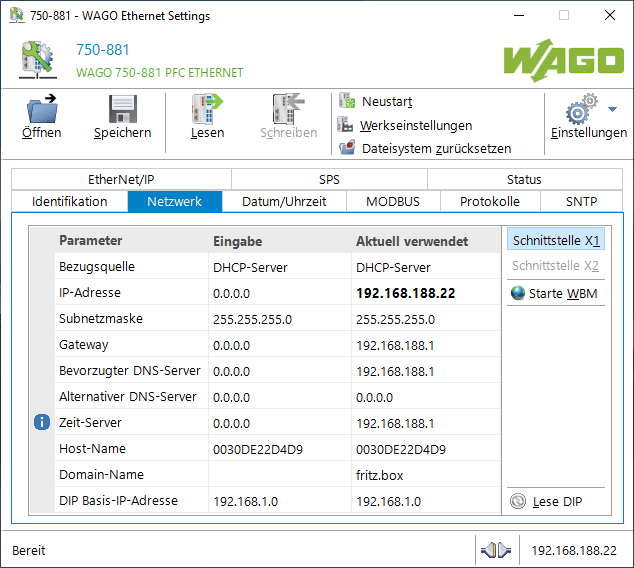Click the Lese DIP button

click(555, 501)
